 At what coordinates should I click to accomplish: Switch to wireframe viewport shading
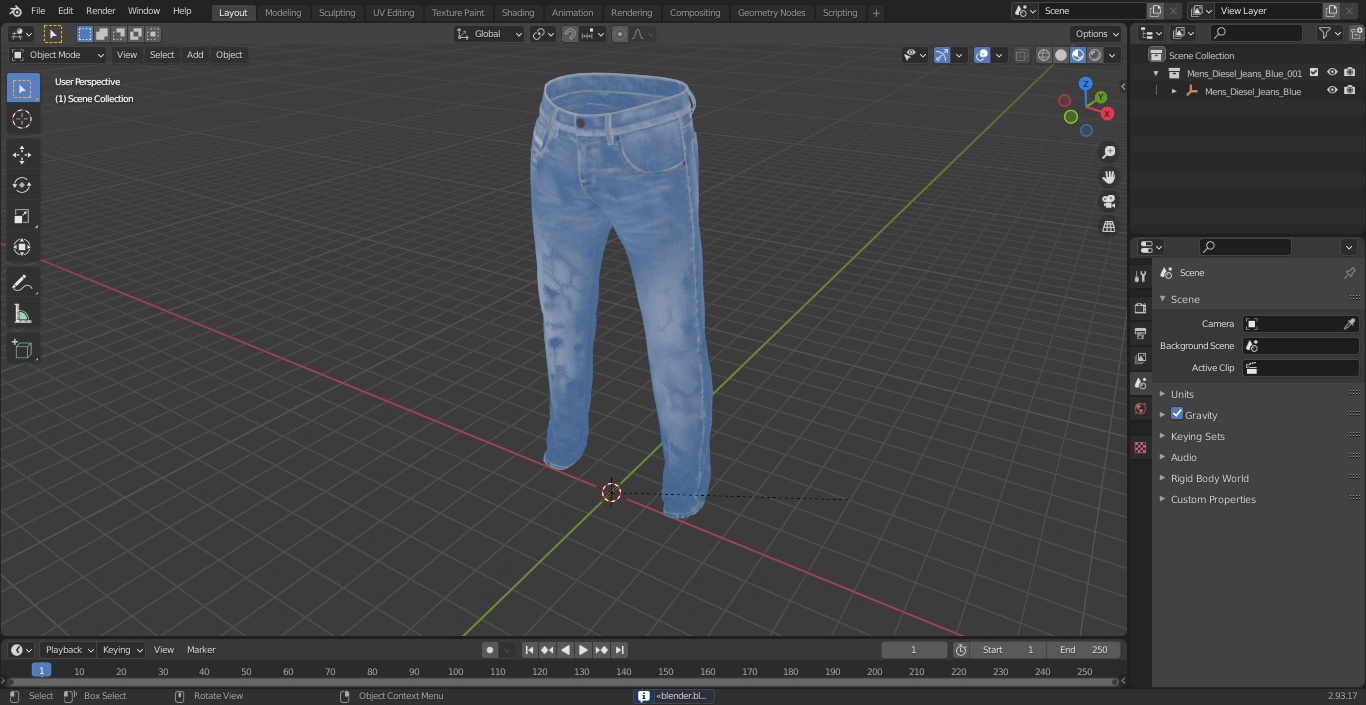pos(1044,55)
